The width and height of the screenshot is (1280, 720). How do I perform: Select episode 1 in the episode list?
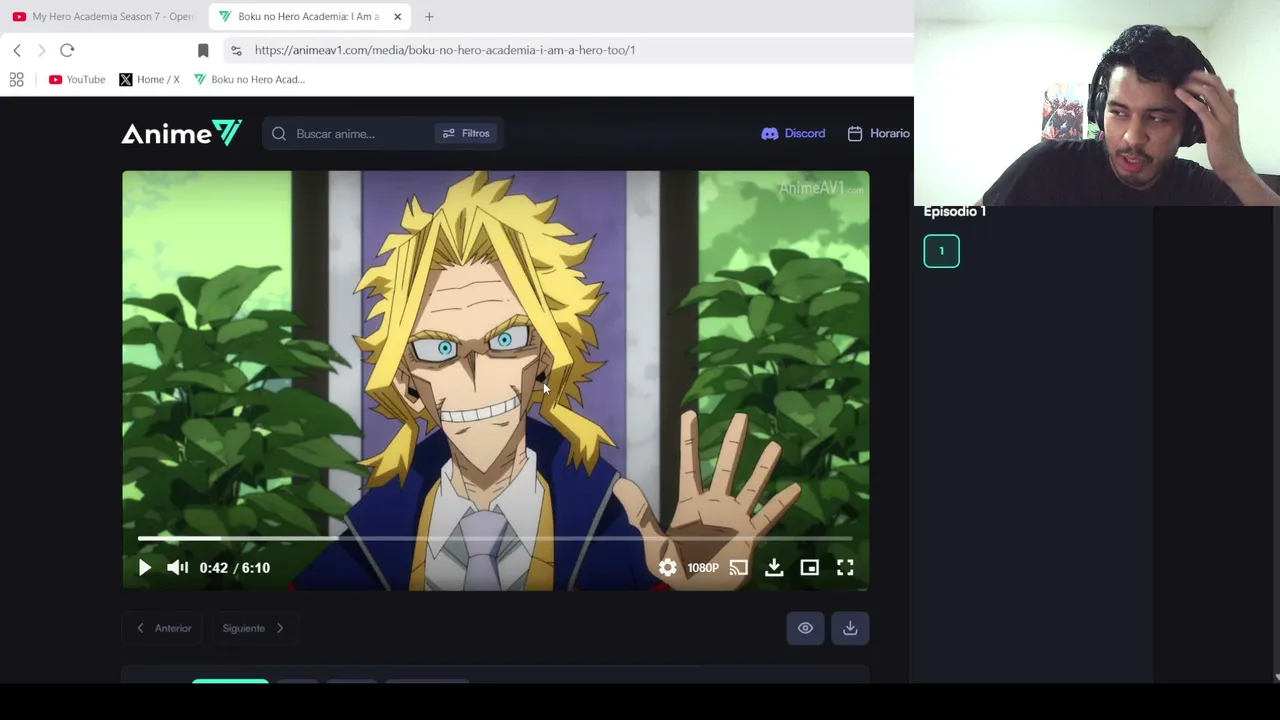[x=941, y=251]
